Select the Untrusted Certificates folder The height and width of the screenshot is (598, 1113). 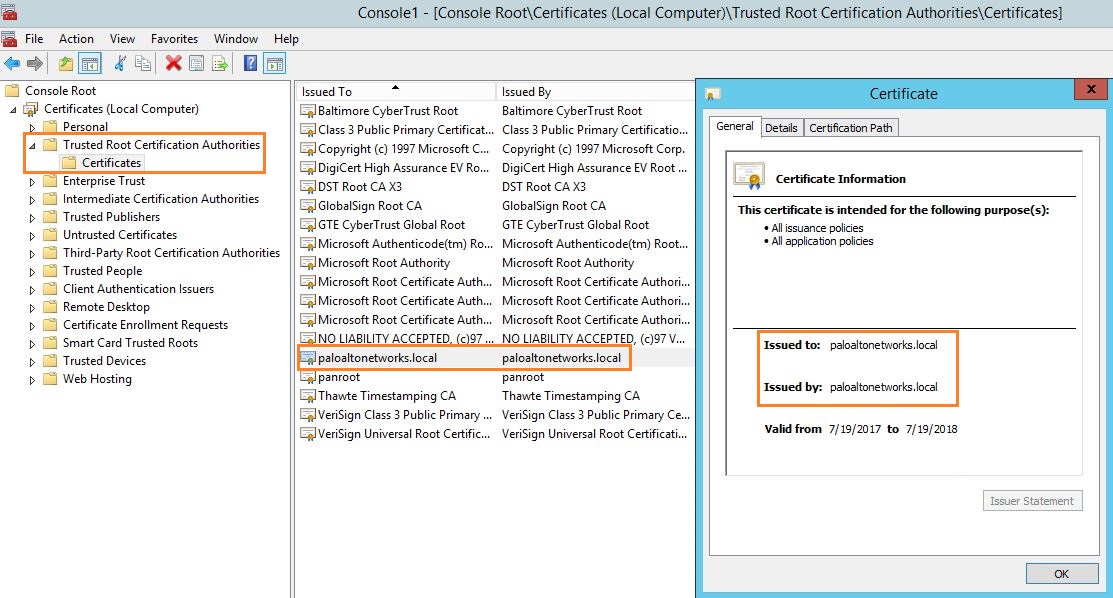(x=119, y=235)
